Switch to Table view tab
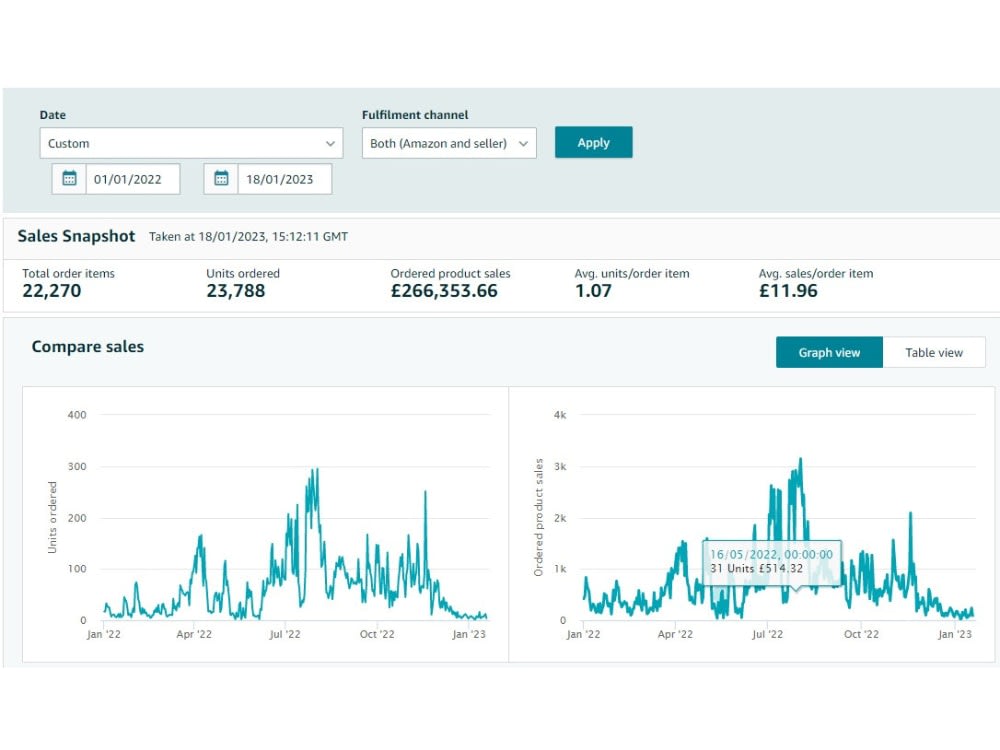The width and height of the screenshot is (1000, 750). [x=934, y=353]
